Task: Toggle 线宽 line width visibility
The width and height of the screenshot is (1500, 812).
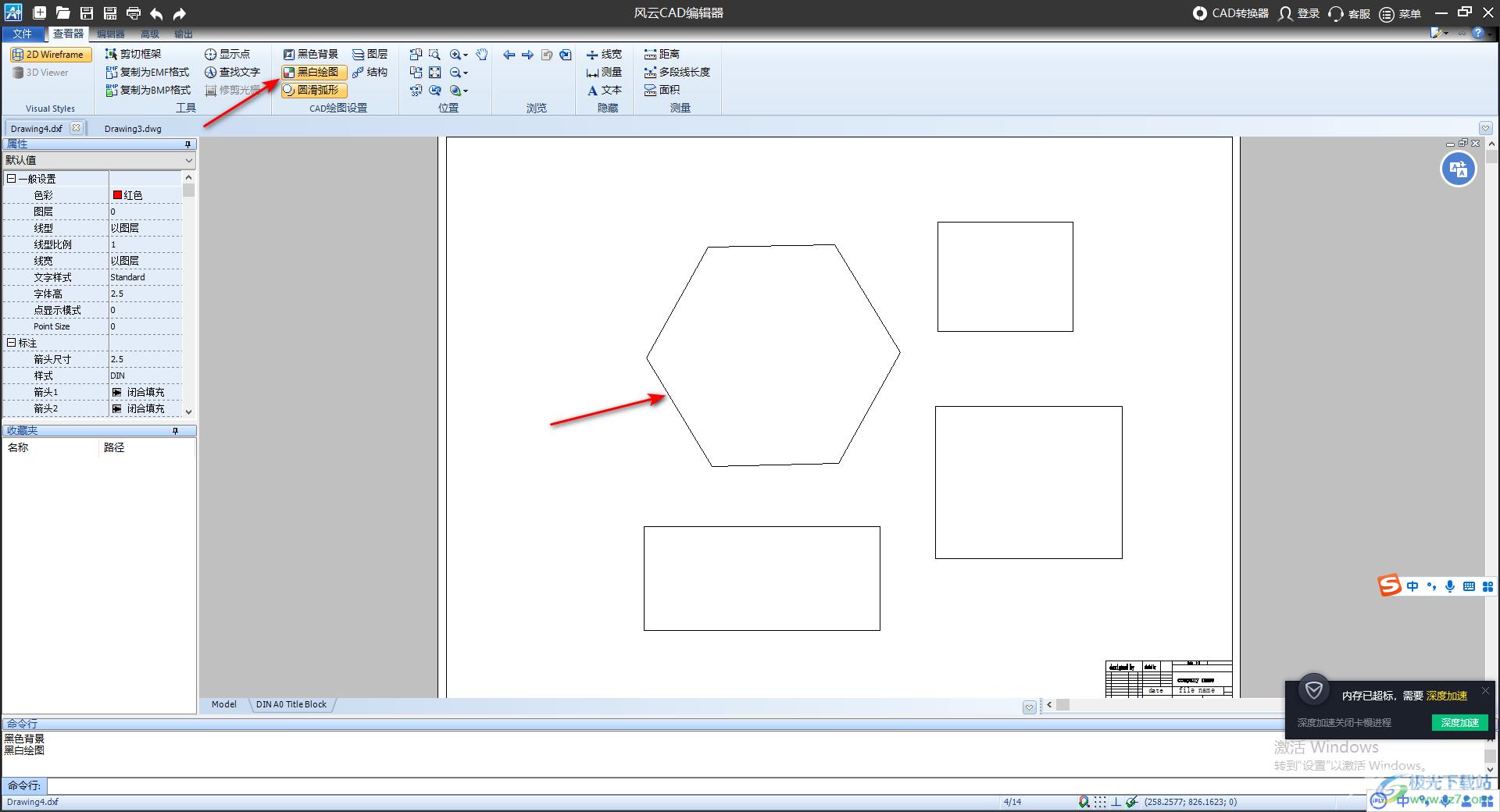Action: 604,54
